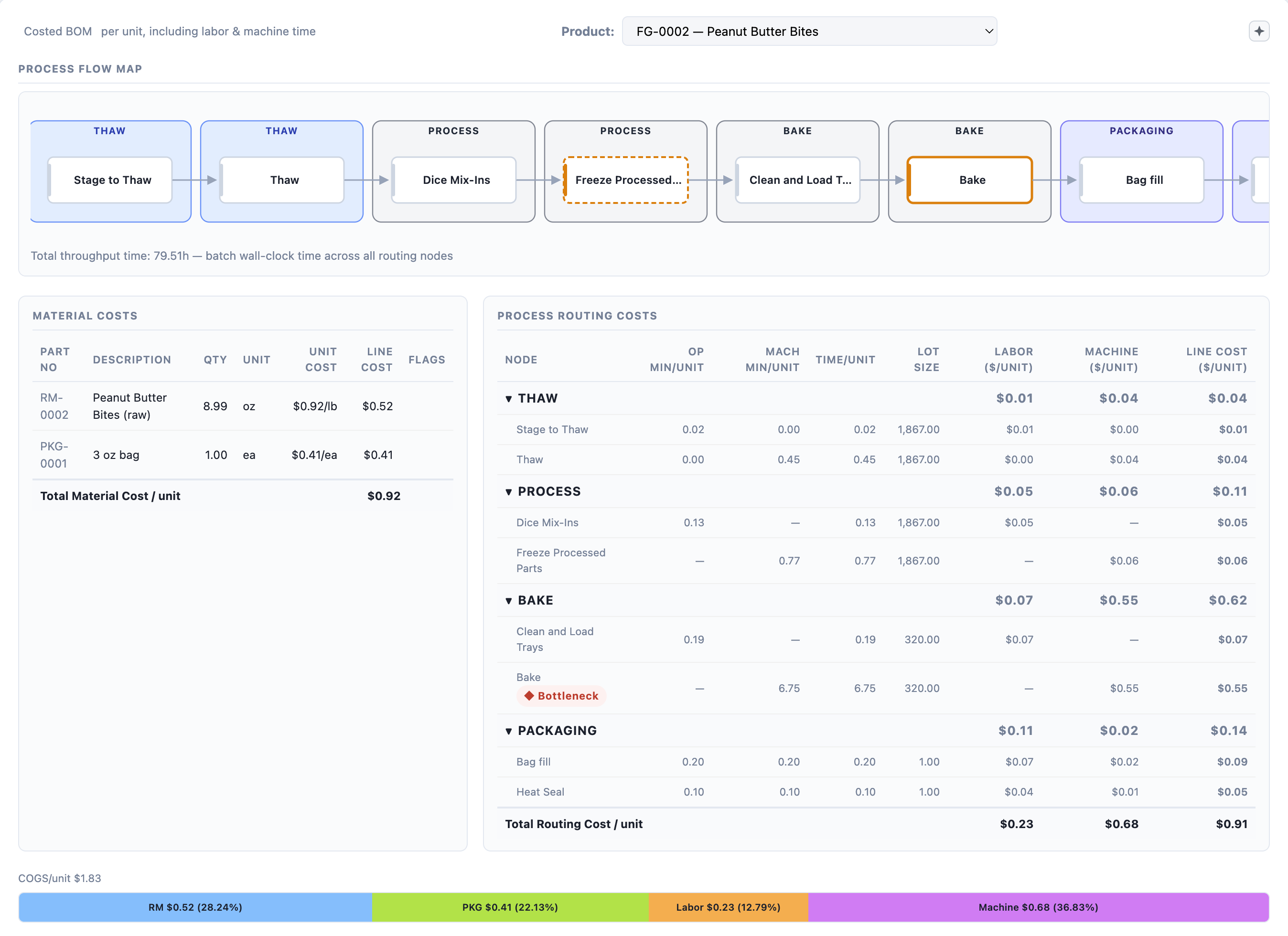This screenshot has height=936, width=1288.
Task: Click the PACKAGING group line cost $0.14
Action: [1228, 731]
